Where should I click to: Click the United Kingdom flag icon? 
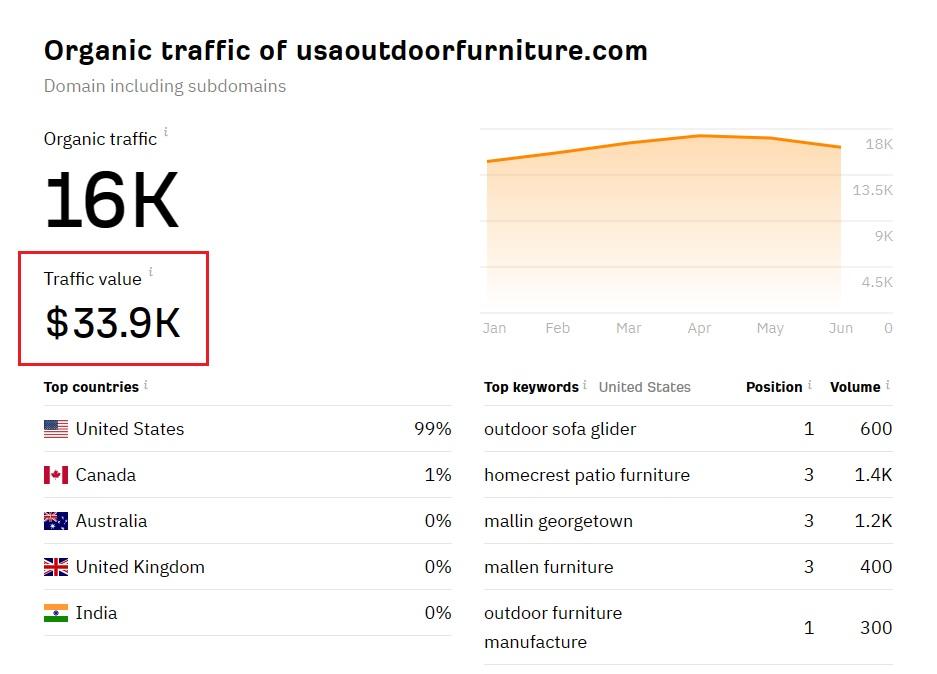(56, 567)
